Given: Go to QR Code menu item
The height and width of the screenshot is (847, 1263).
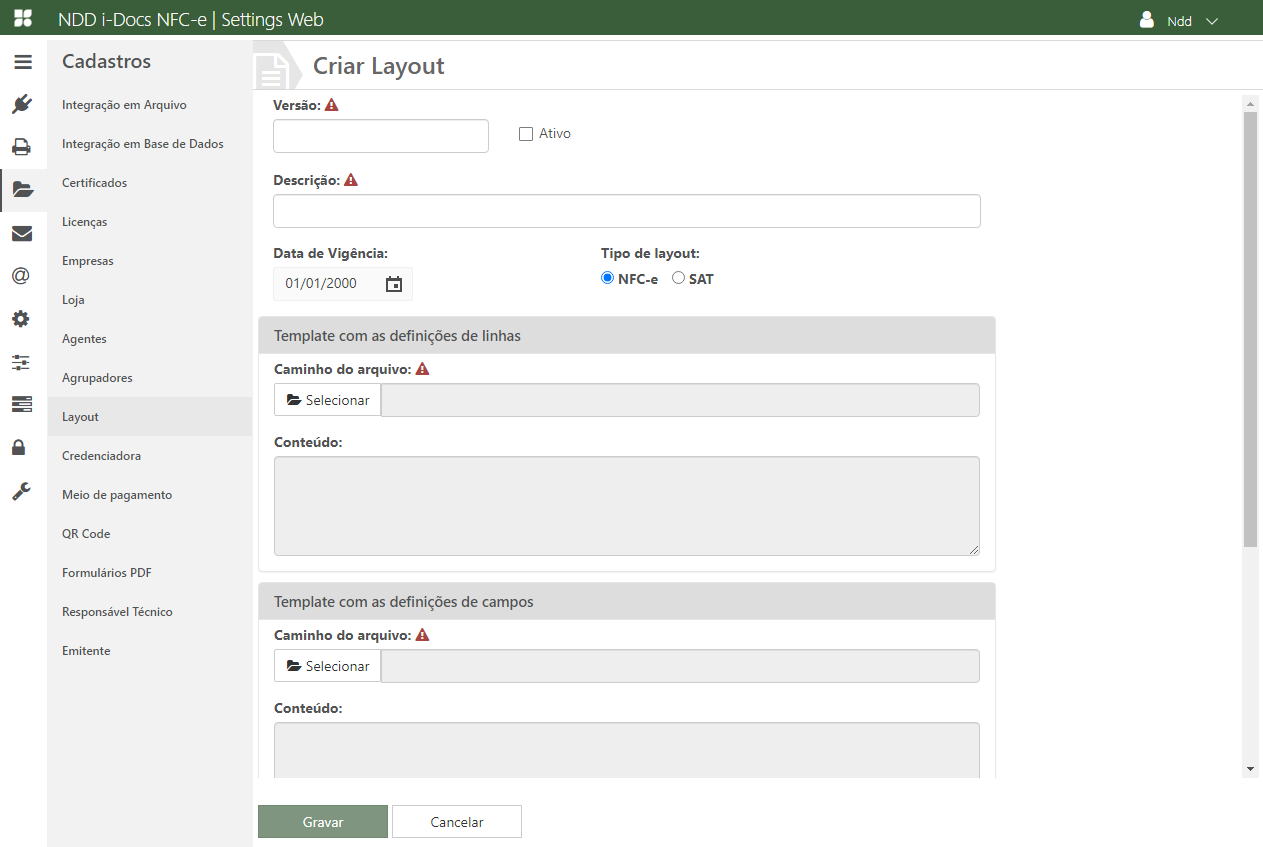Looking at the screenshot, I should (86, 534).
